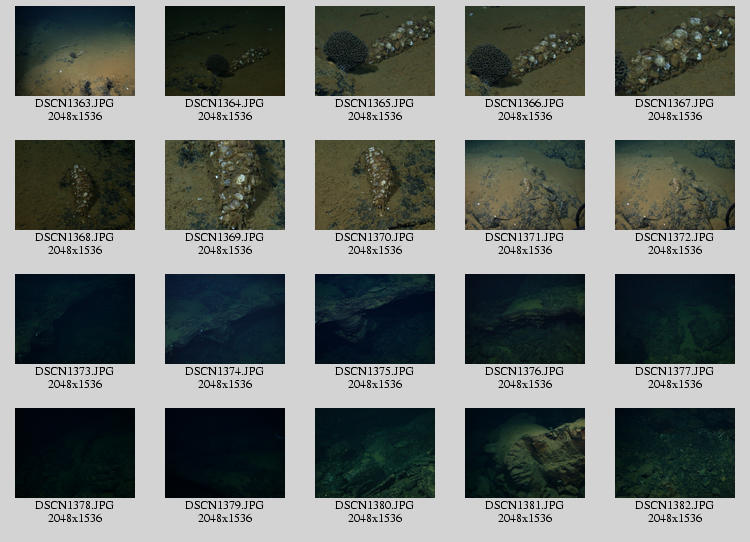
Task: Open the DSCN1364.JPG thumbnail image
Action: pos(225,51)
